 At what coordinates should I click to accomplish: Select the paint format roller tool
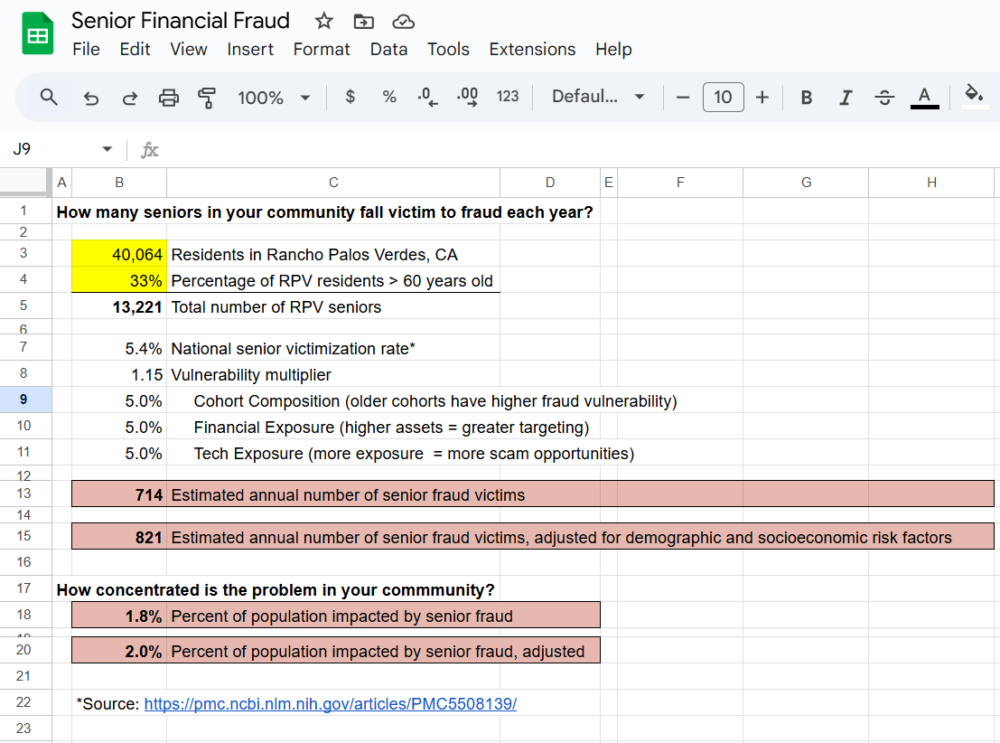pos(207,97)
